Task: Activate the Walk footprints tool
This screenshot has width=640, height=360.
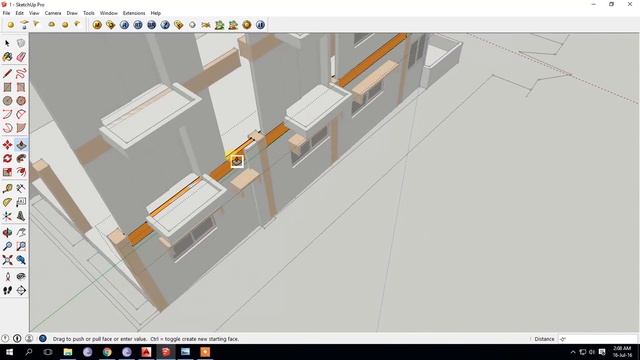Action: [x=7, y=290]
